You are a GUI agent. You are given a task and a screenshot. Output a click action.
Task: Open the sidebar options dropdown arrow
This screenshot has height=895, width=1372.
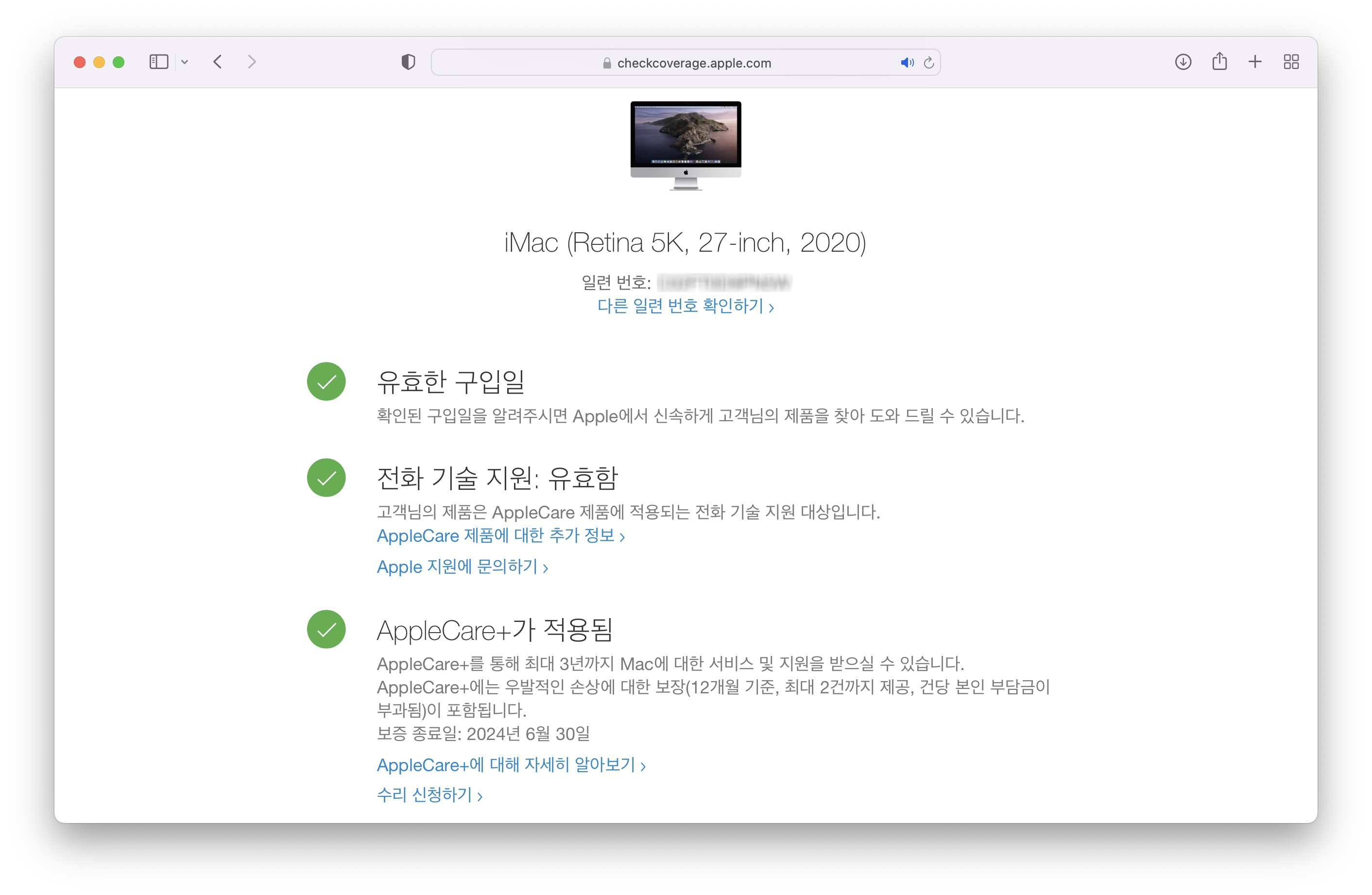(185, 62)
